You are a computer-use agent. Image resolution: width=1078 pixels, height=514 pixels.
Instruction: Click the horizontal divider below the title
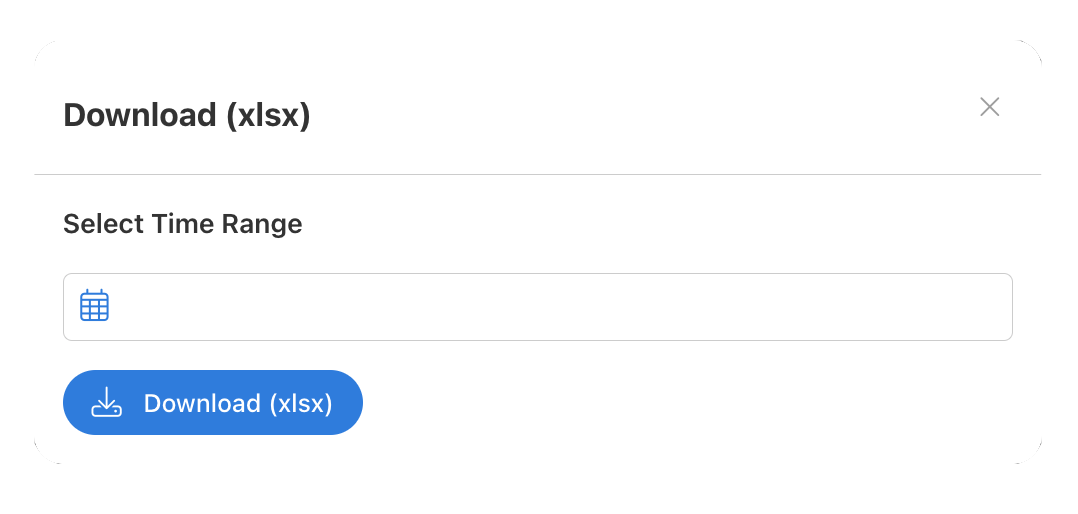[x=538, y=175]
